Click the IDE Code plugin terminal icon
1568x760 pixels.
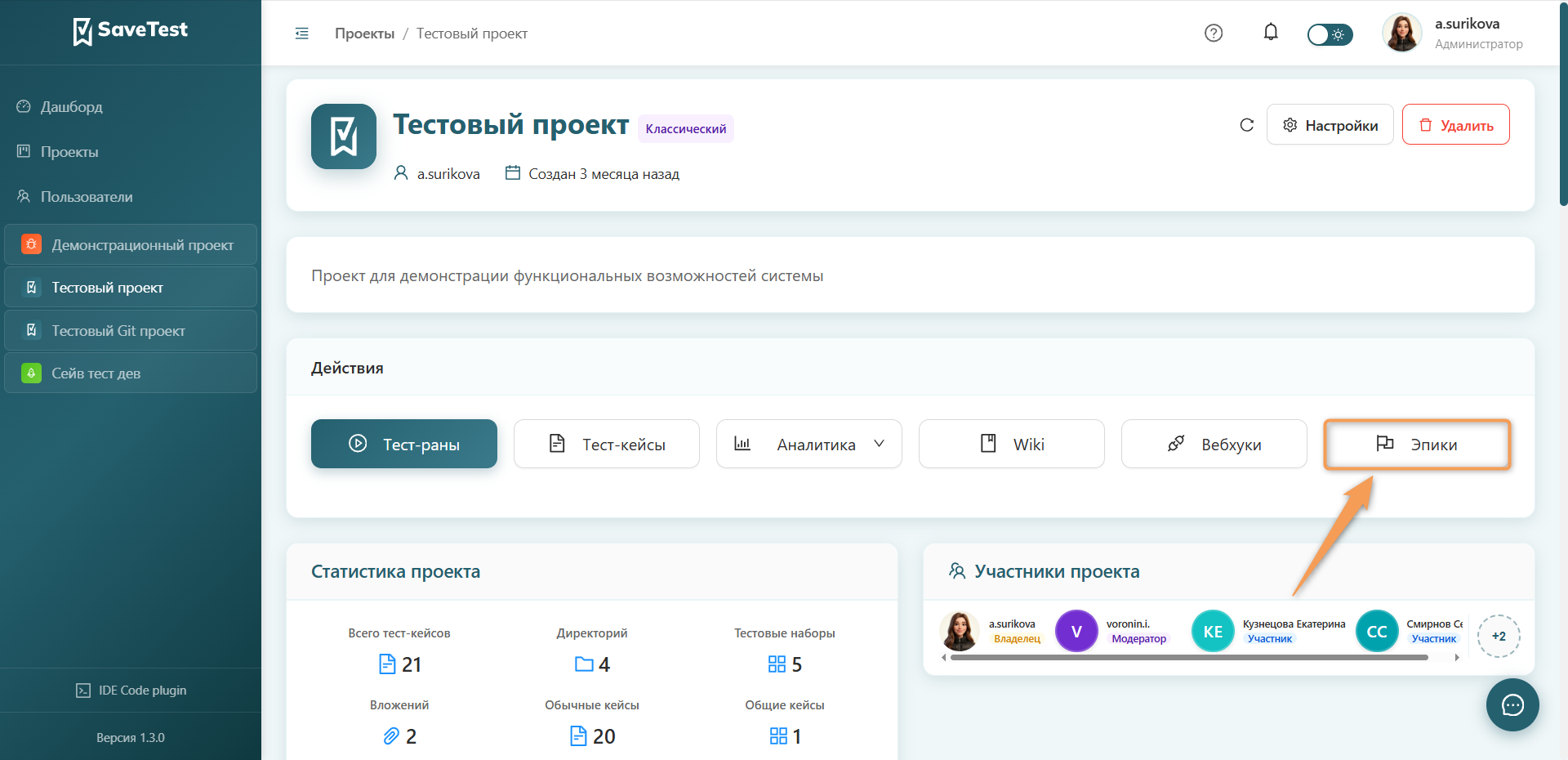(x=83, y=691)
